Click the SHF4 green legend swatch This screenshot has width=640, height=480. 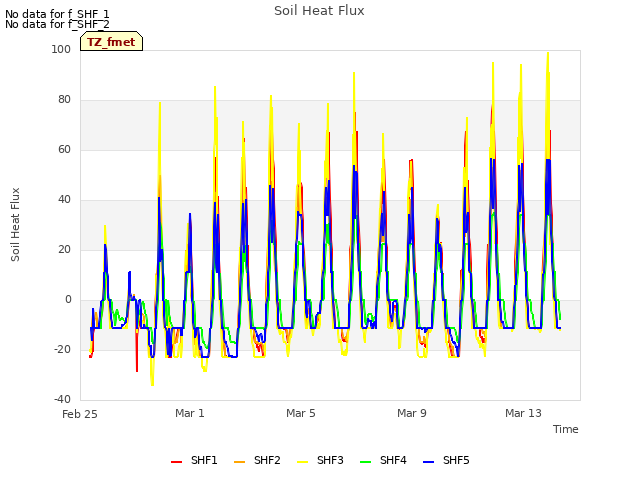366,462
